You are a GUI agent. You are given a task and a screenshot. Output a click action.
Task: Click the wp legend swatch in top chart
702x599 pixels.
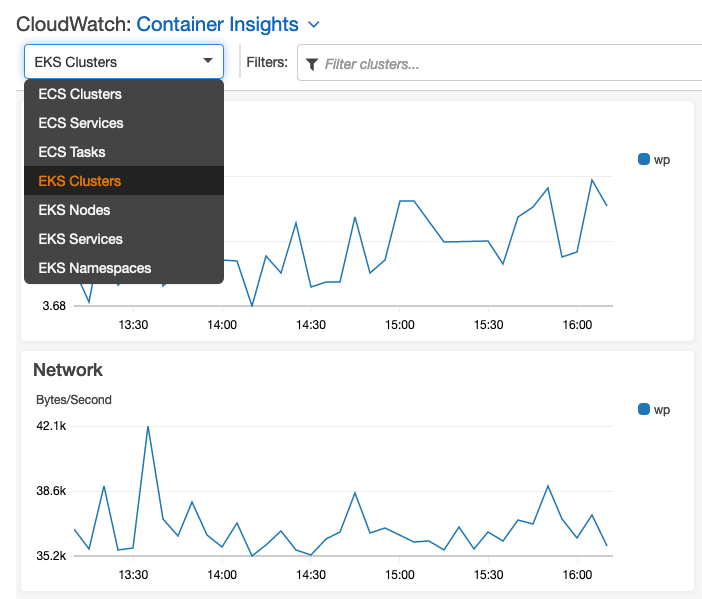click(x=644, y=159)
